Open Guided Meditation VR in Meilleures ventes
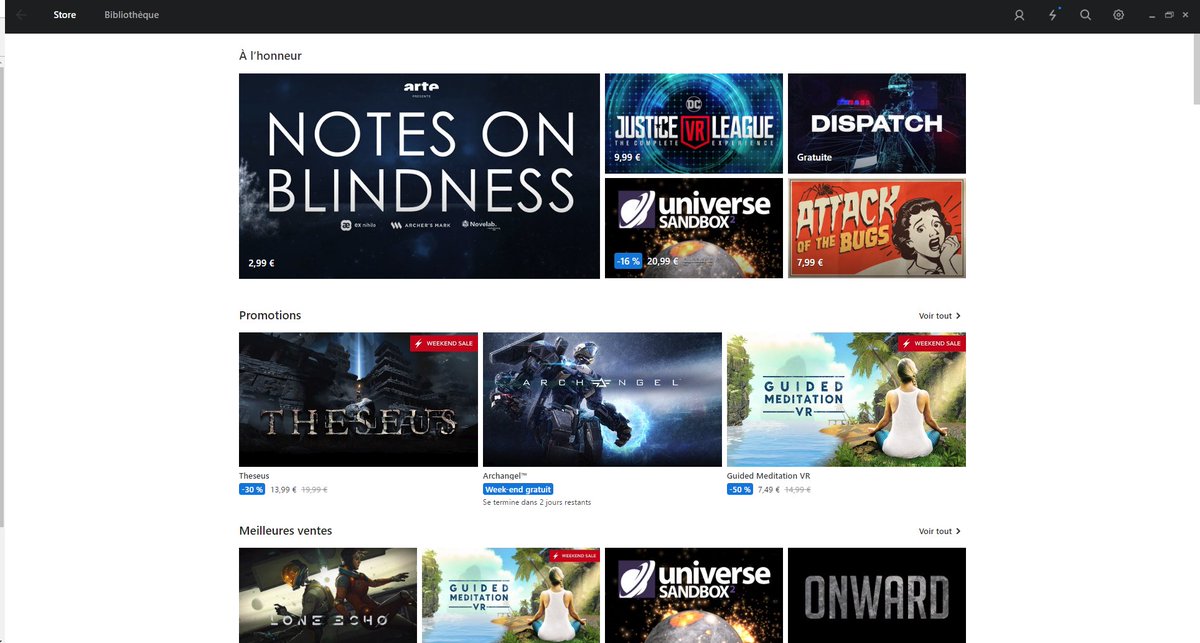Viewport: 1200px width, 643px height. 511,595
